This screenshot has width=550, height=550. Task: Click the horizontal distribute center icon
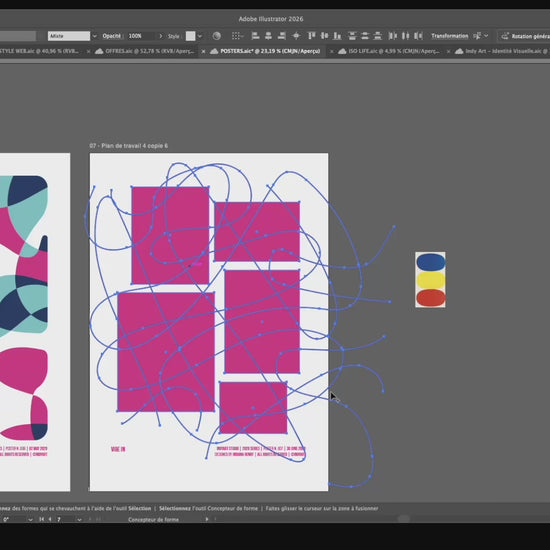coord(405,36)
